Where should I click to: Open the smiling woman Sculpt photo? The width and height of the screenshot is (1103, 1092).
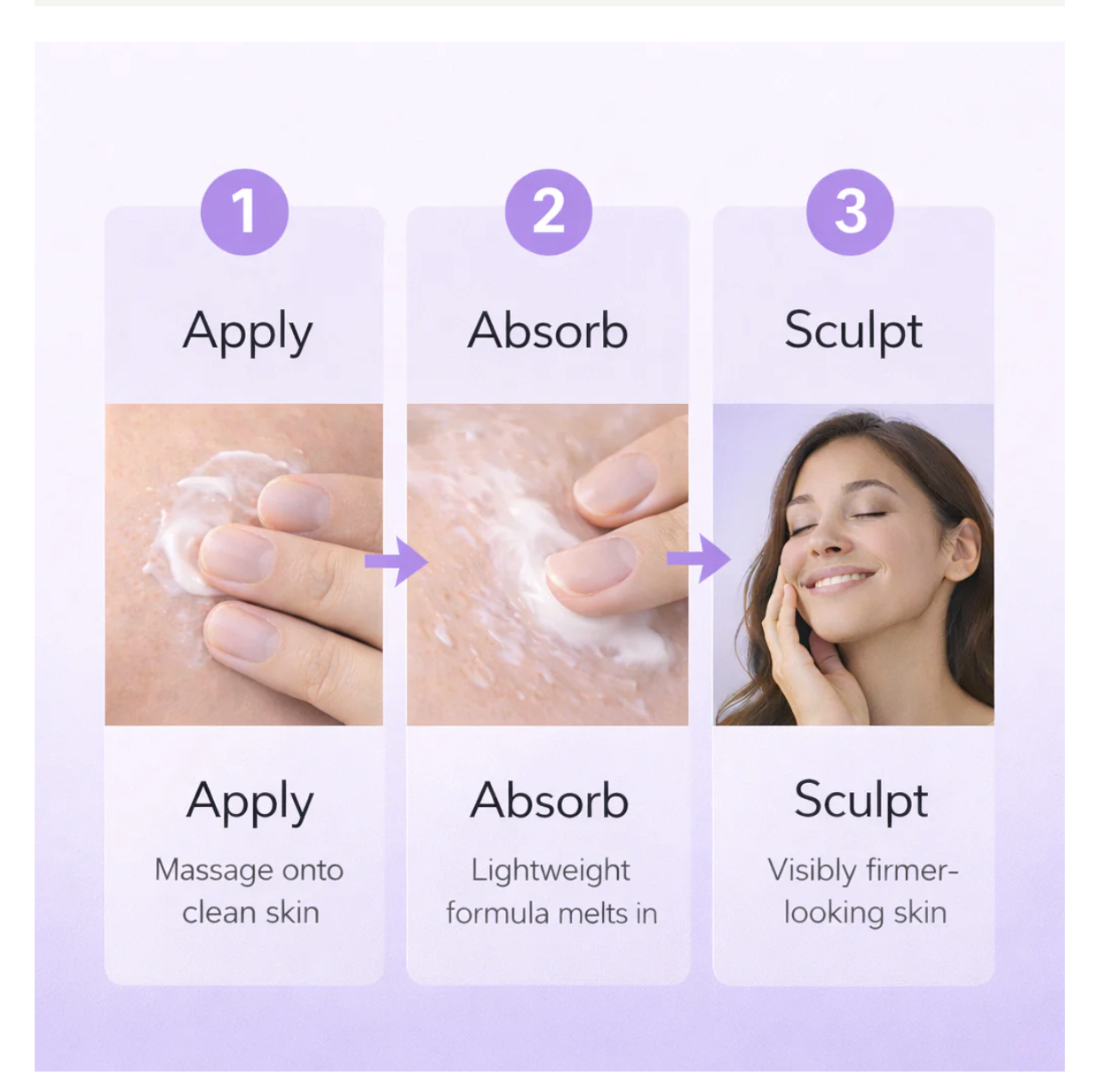853,565
